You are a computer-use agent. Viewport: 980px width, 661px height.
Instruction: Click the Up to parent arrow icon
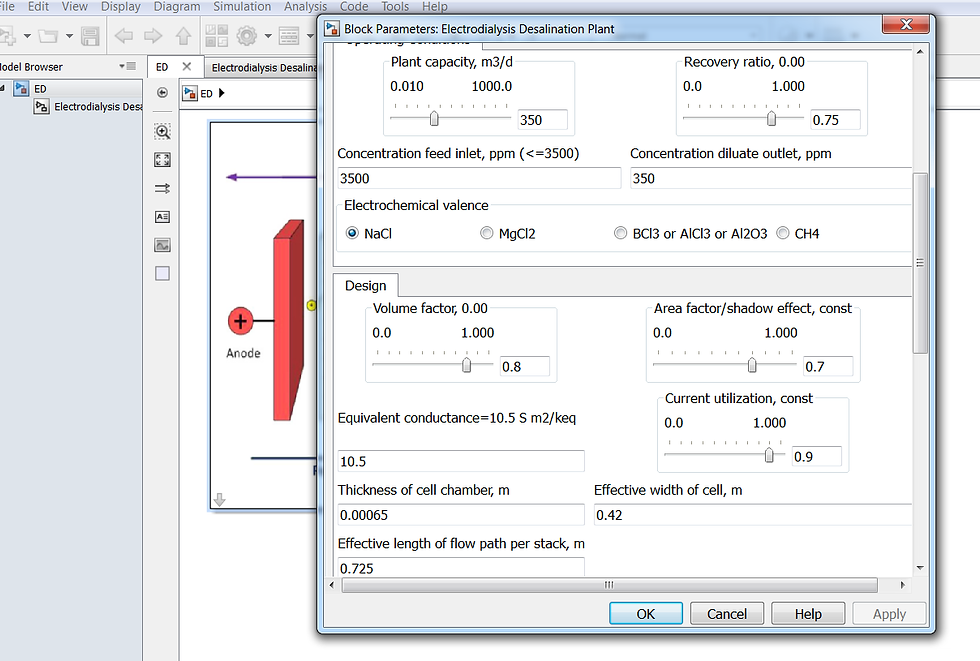coord(183,36)
